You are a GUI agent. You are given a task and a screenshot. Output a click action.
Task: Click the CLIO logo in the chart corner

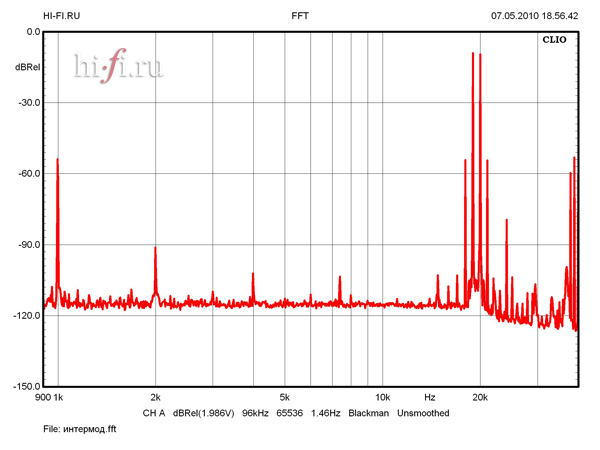[x=554, y=41]
